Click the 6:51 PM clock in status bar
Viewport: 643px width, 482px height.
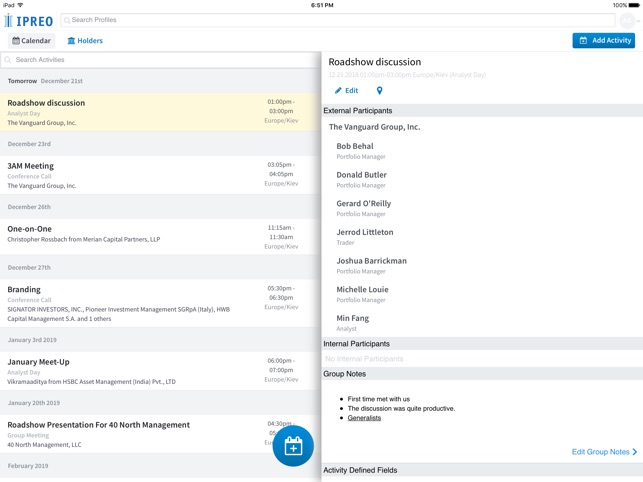[x=322, y=5]
